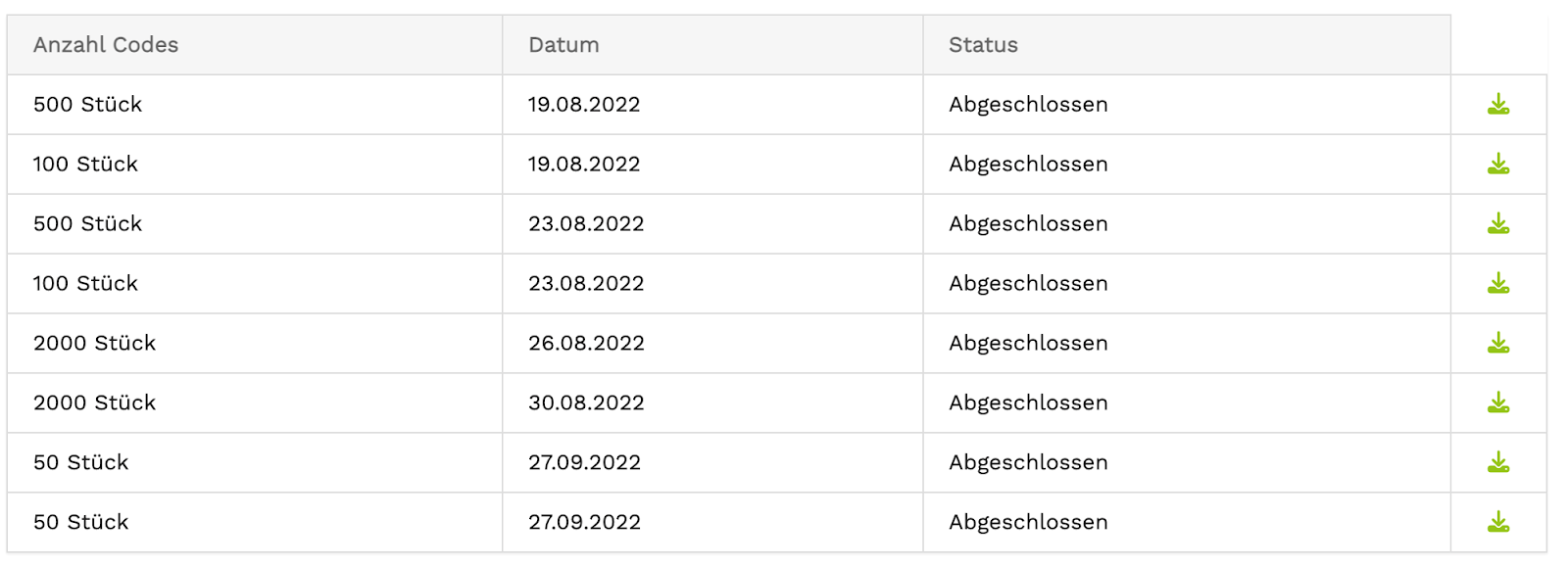Image resolution: width=1568 pixels, height=567 pixels.
Task: Download the 100 Stück codes from 19.08.2022
Action: [1498, 164]
